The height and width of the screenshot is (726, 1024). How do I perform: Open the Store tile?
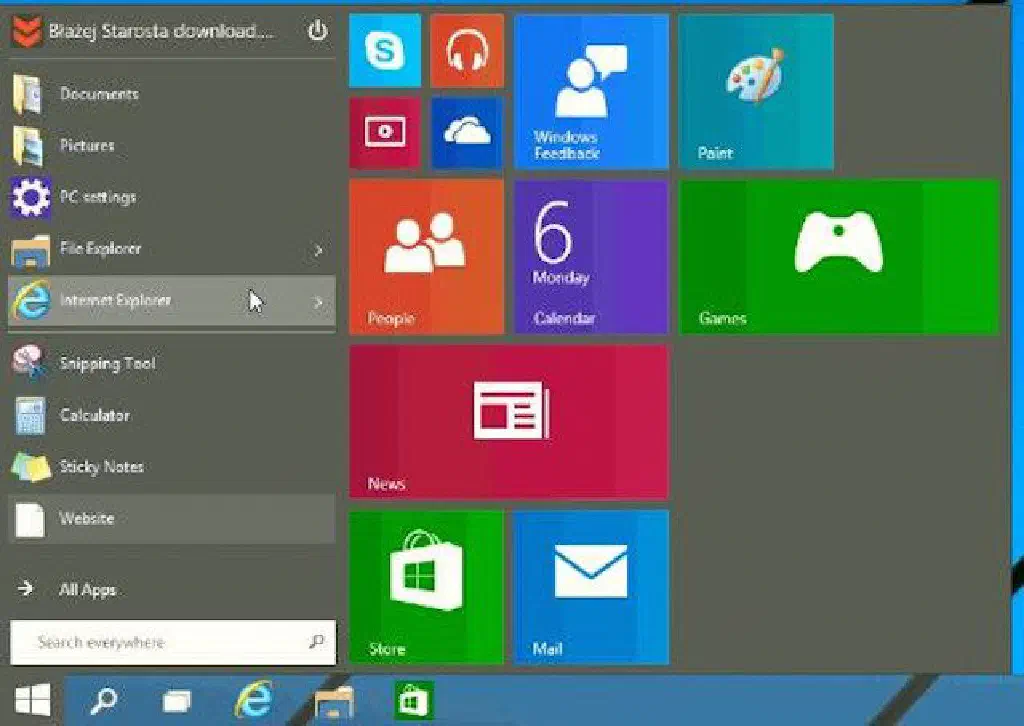425,586
